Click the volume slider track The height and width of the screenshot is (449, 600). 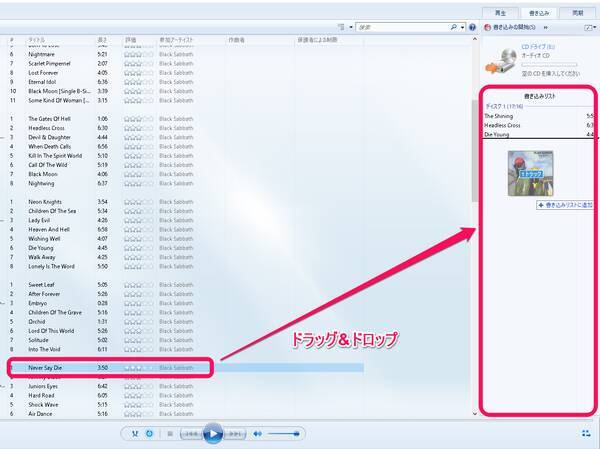coord(284,434)
